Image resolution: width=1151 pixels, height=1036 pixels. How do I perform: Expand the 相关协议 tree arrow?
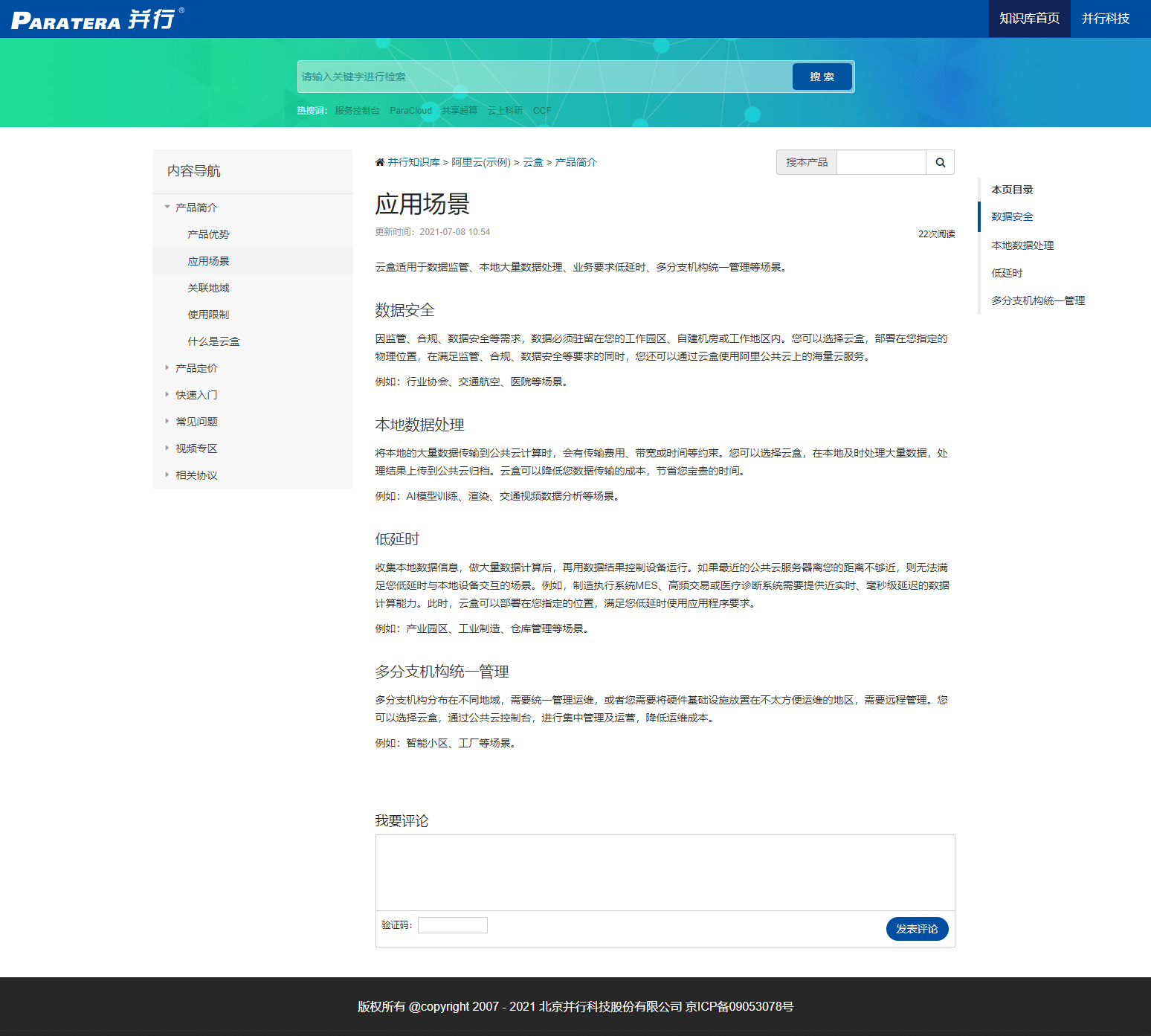coord(167,474)
